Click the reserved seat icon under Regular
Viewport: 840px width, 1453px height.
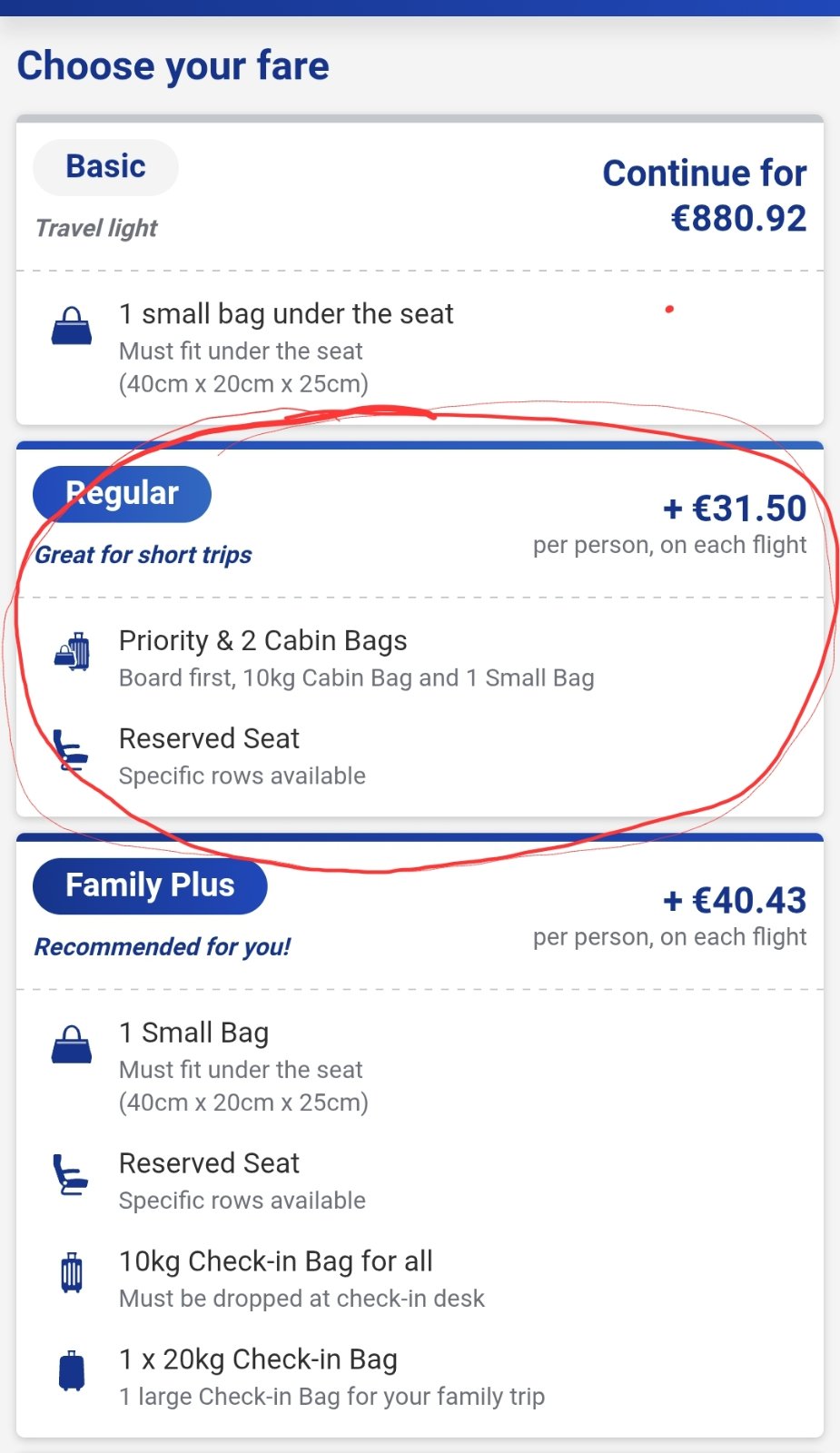[70, 750]
